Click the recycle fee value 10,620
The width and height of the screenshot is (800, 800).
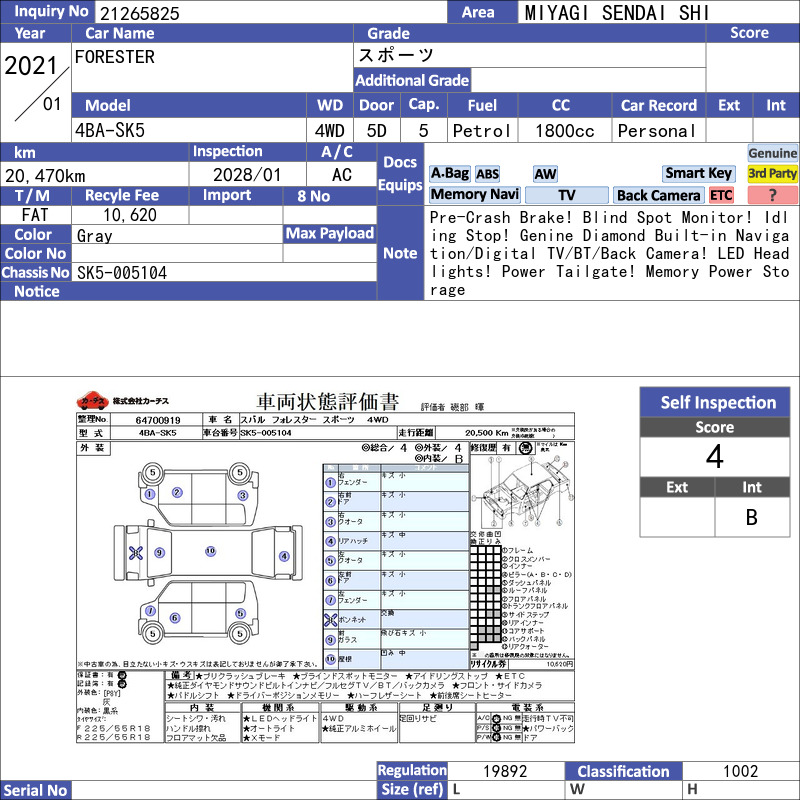[x=130, y=215]
